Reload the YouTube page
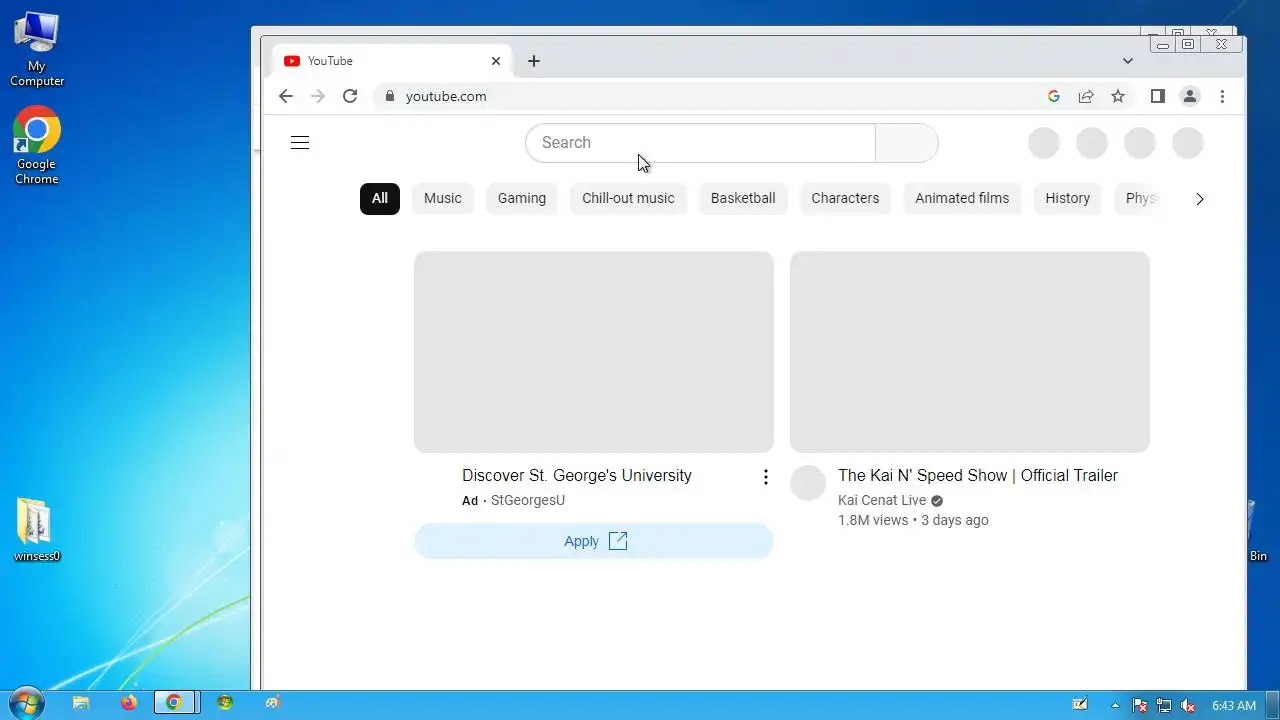The height and width of the screenshot is (720, 1280). point(350,96)
